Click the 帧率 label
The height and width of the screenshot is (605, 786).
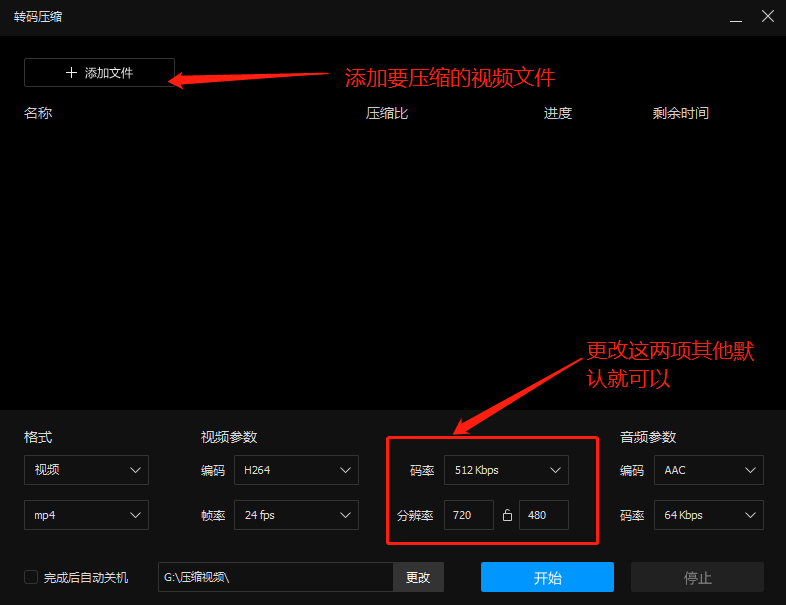213,515
